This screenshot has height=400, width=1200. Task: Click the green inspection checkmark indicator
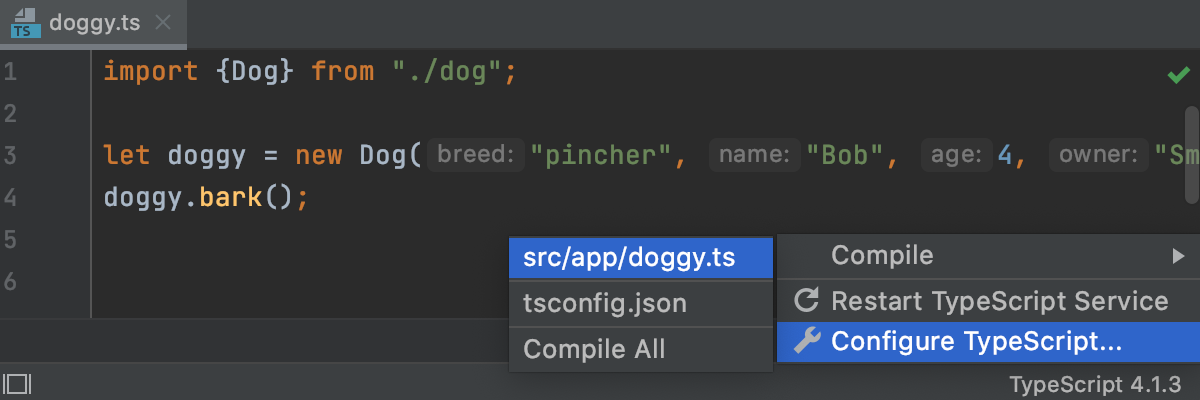pyautogui.click(x=1177, y=75)
